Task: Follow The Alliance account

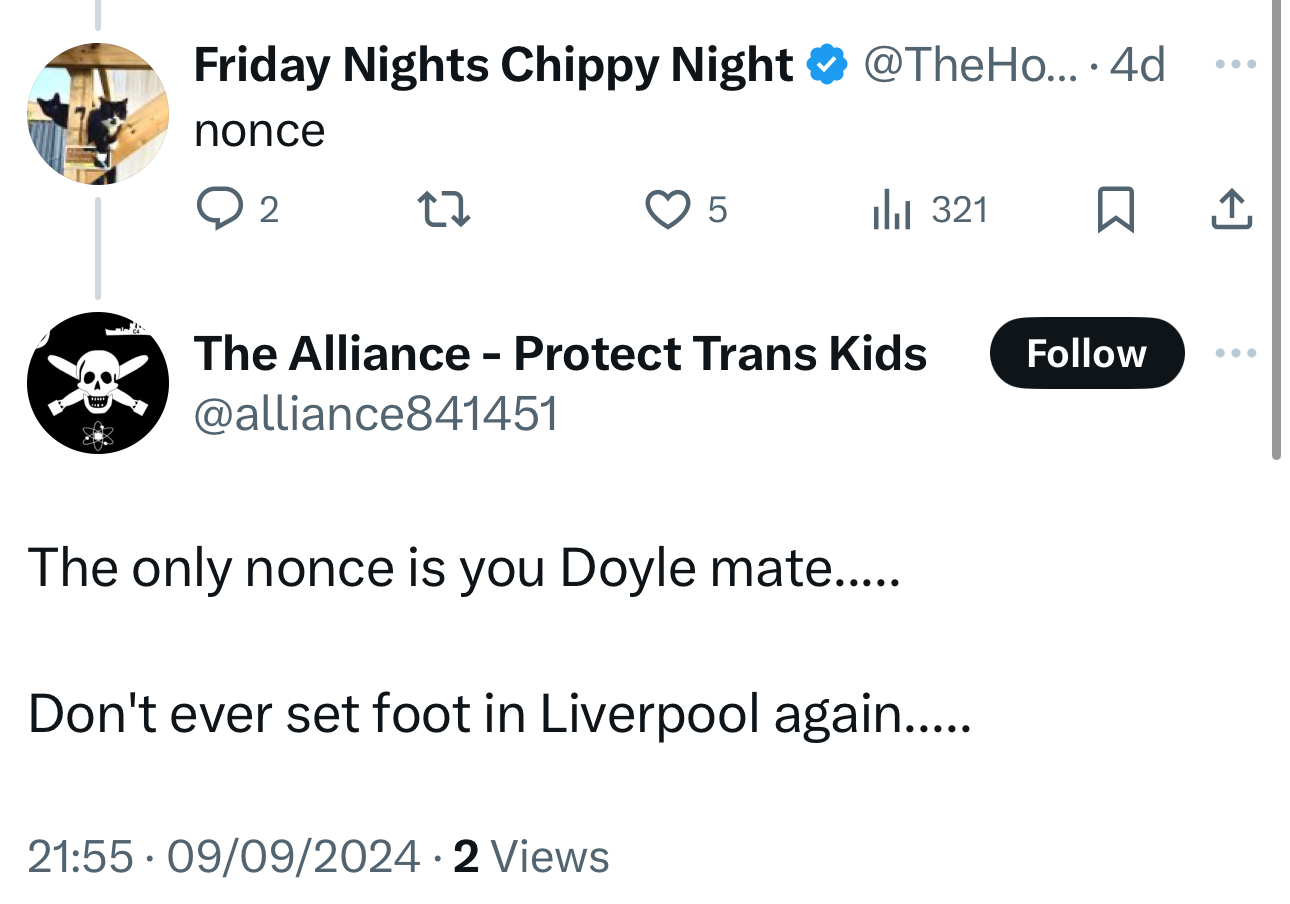Action: (1086, 353)
